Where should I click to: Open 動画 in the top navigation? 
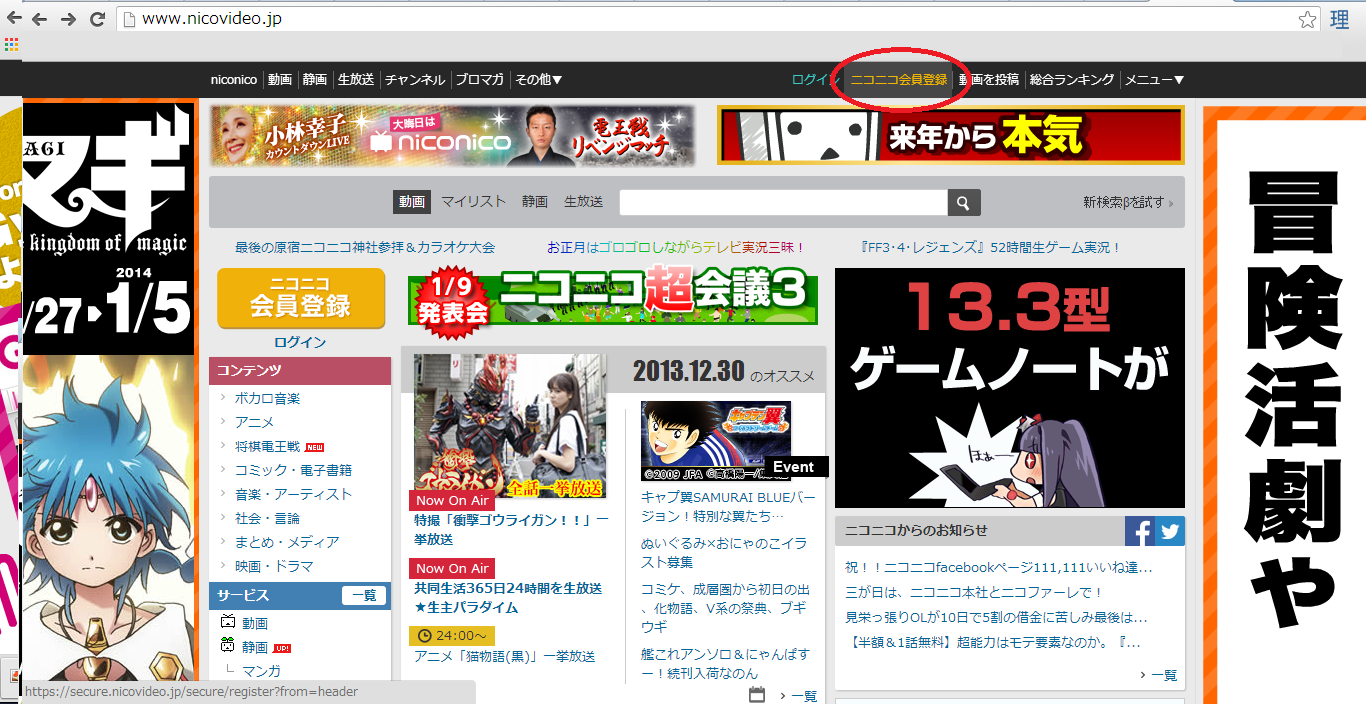[x=280, y=80]
